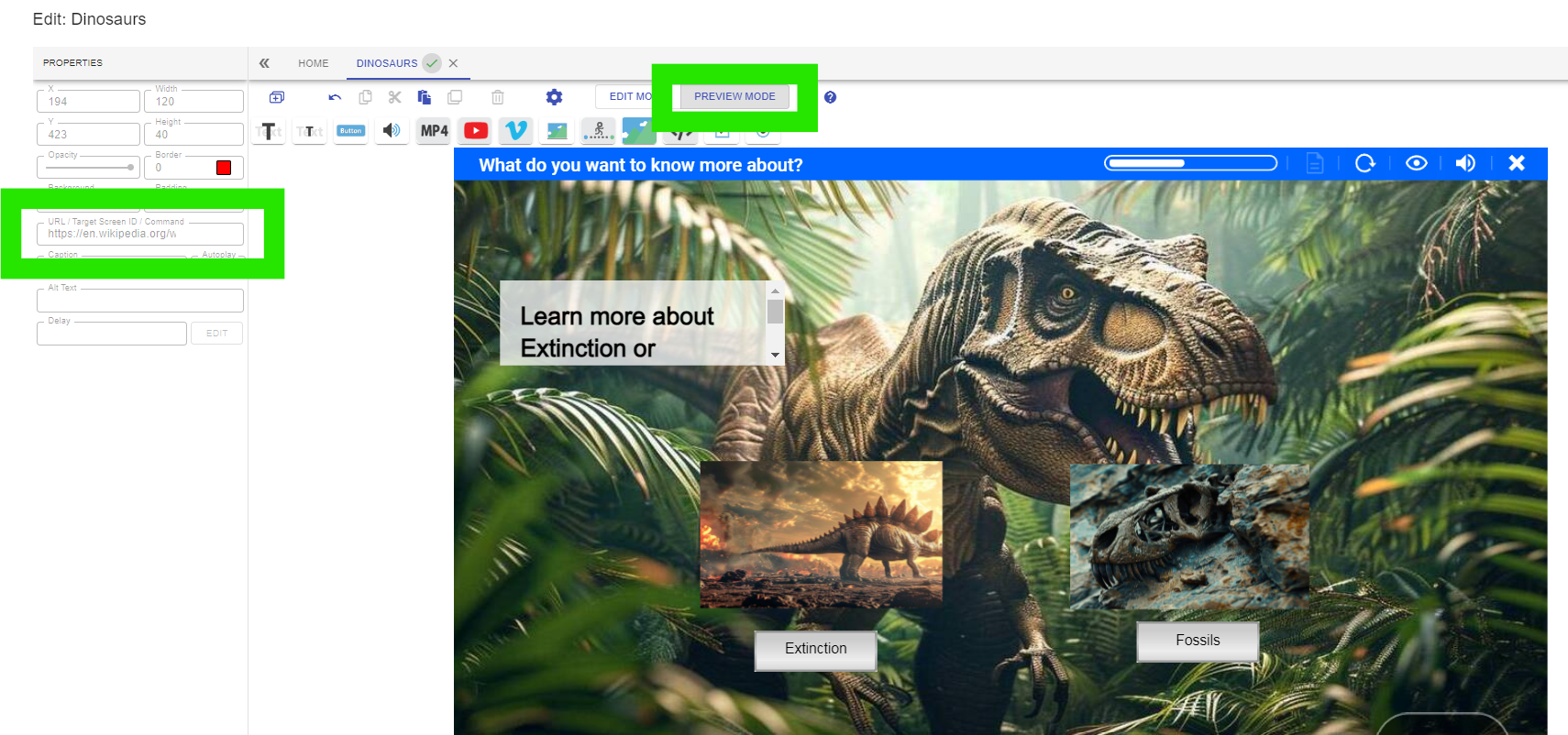Screen dimensions: 1568x735
Task: Paste from clipboard in toolbar
Action: point(425,97)
